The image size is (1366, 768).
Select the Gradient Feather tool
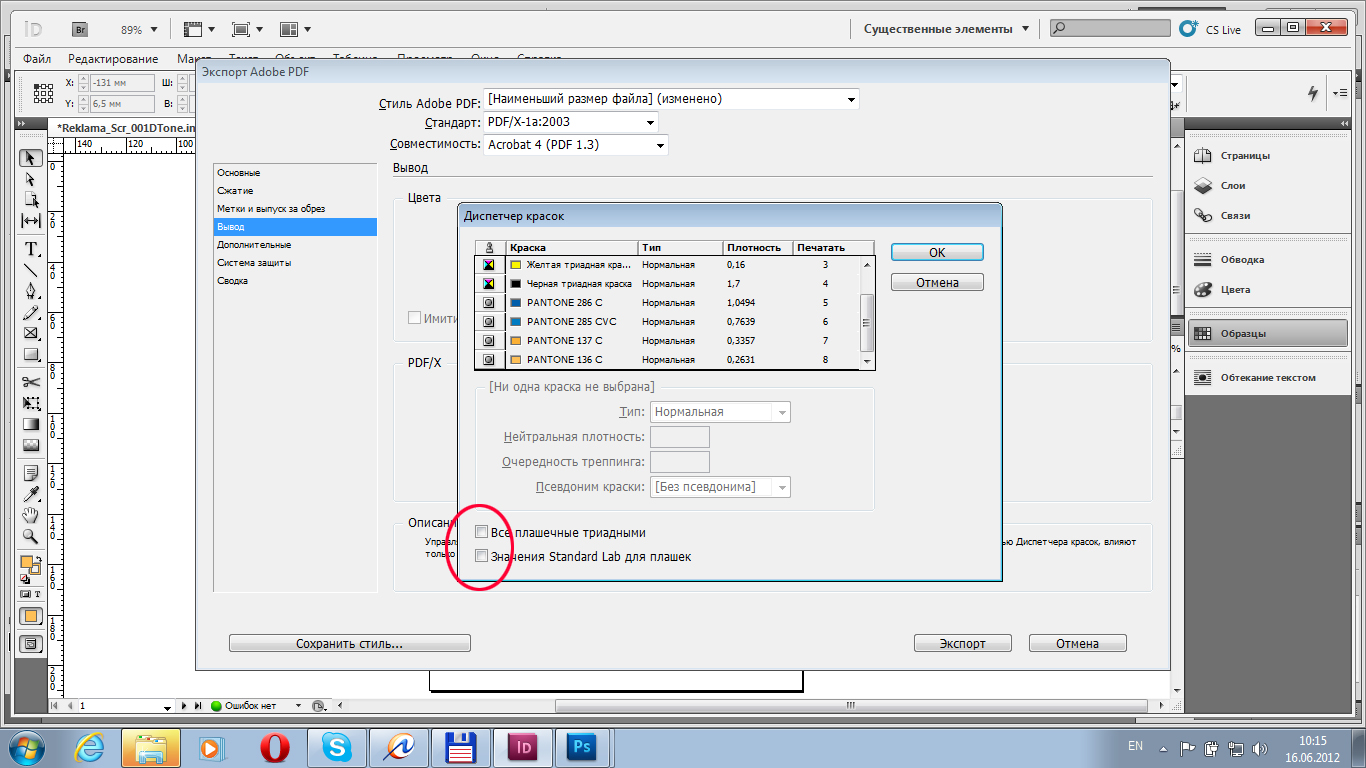click(x=31, y=445)
